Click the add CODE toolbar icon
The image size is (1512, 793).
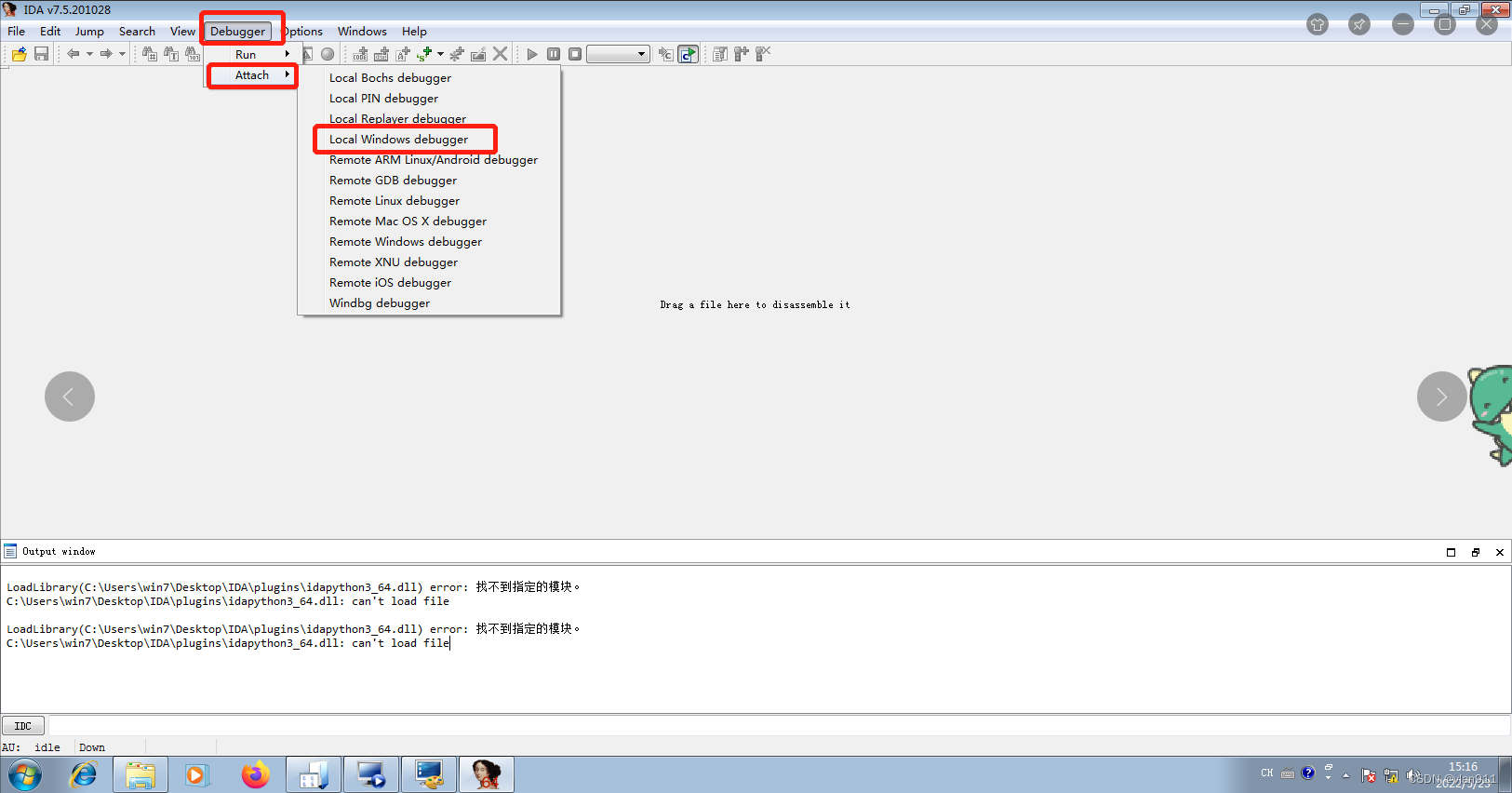point(360,54)
